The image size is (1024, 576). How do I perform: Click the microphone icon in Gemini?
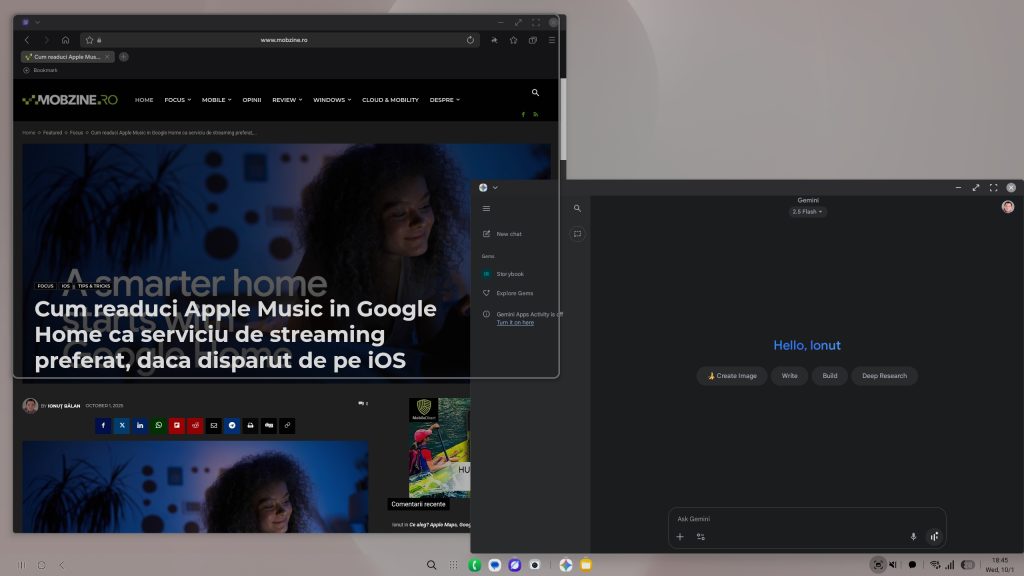[913, 537]
